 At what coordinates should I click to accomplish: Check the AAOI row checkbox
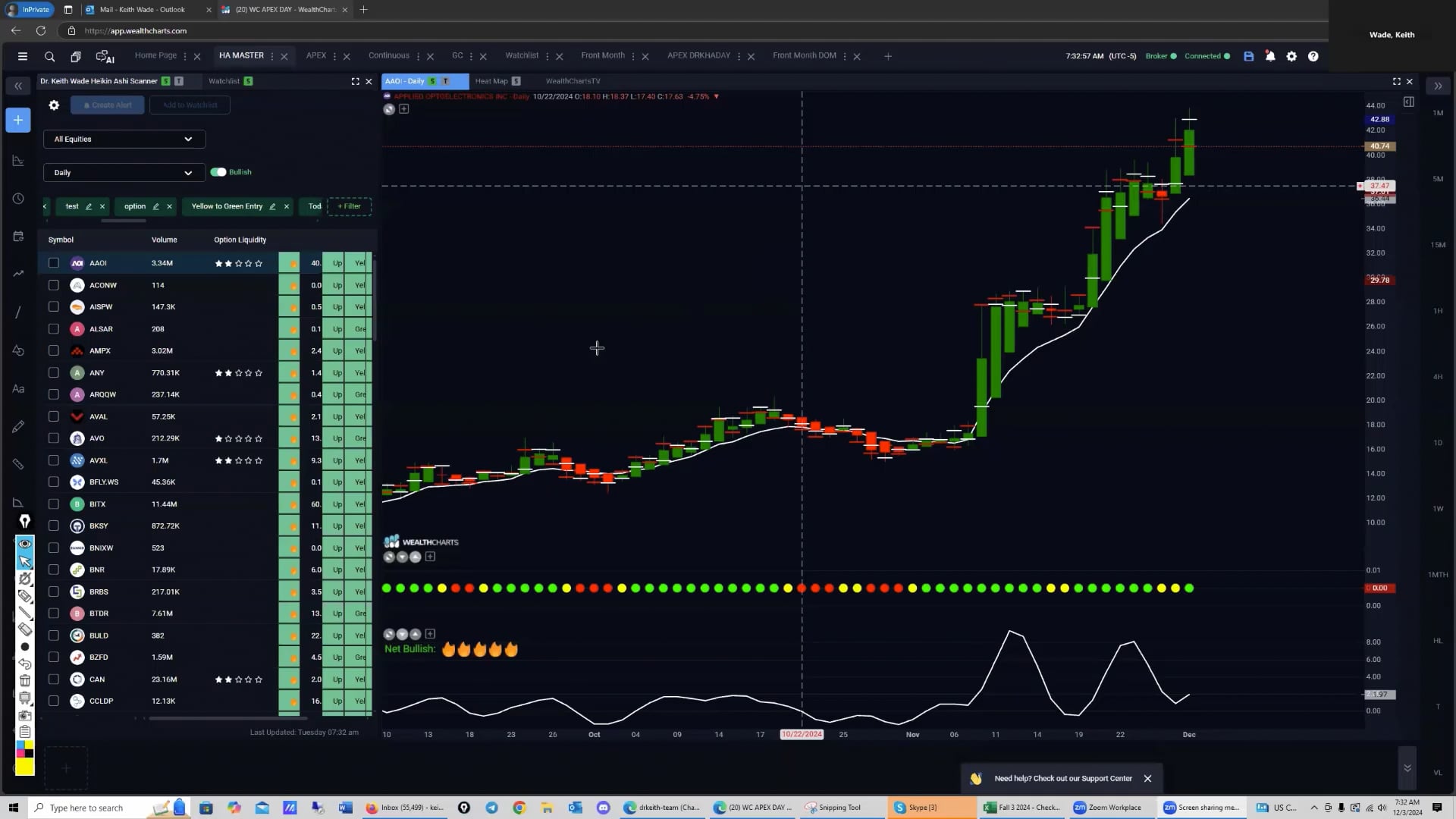click(x=53, y=263)
